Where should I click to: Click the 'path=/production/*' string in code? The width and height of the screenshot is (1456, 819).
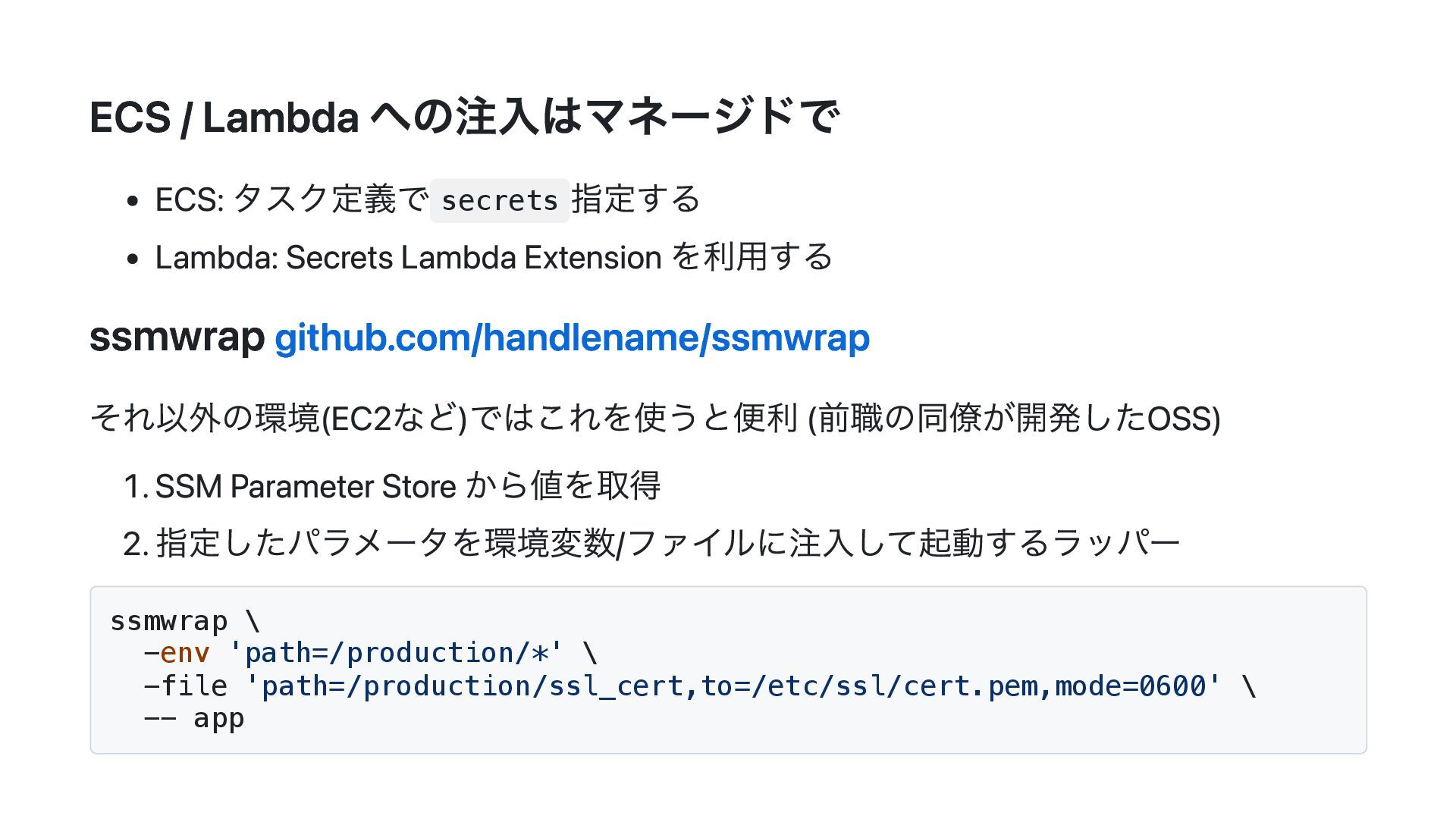396,653
